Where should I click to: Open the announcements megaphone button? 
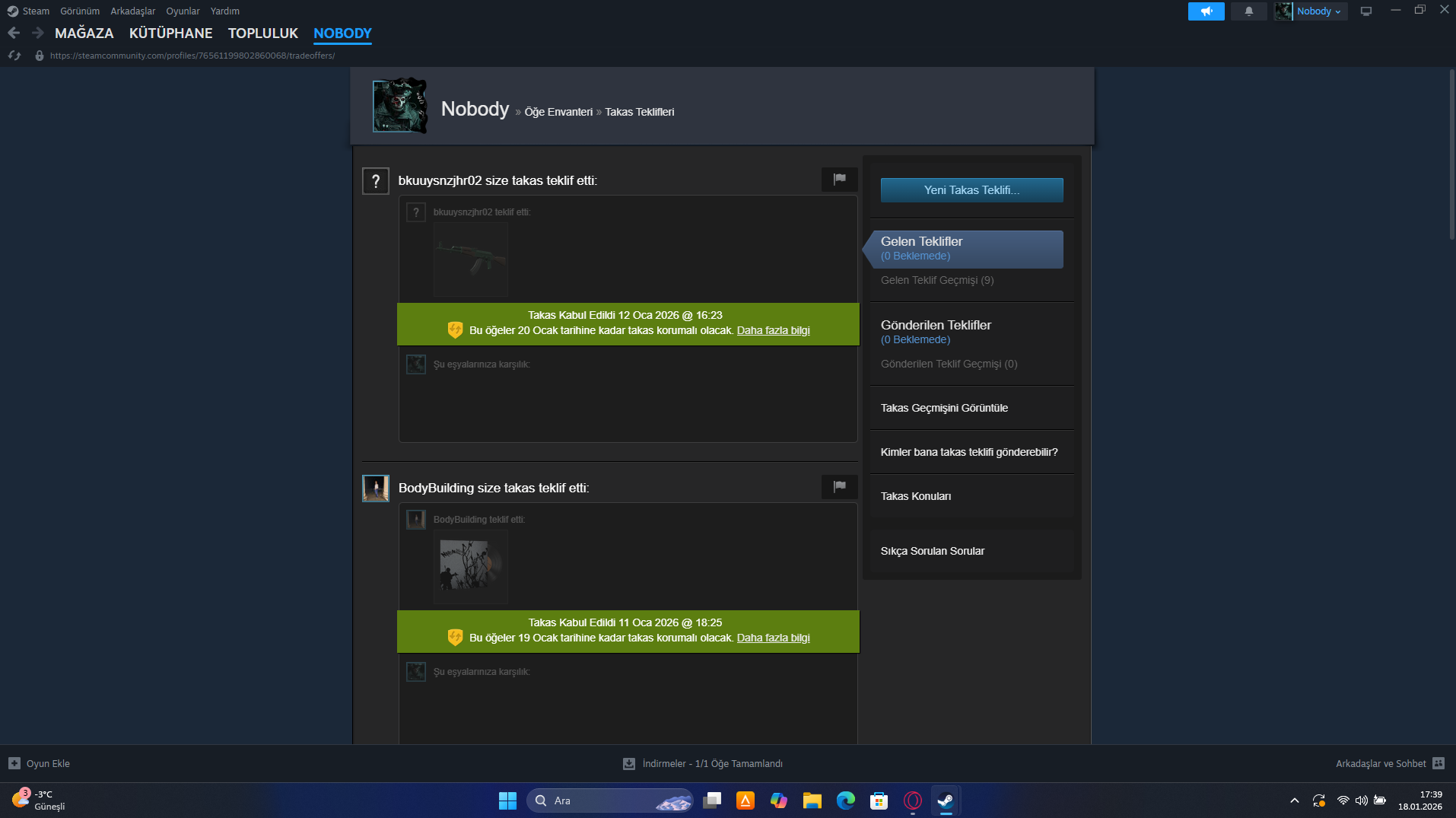coord(1206,11)
